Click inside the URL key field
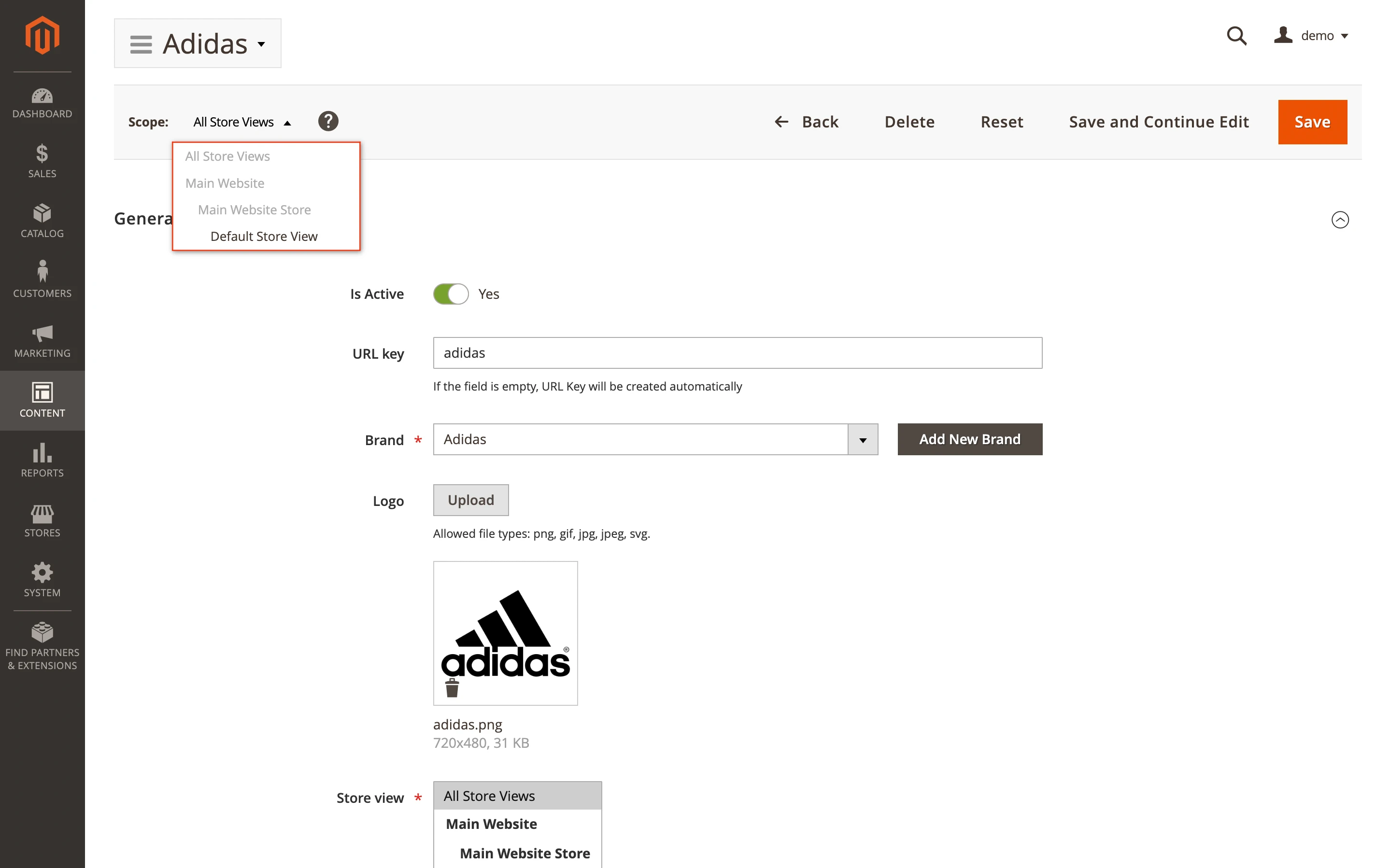The image size is (1390, 868). 737,352
